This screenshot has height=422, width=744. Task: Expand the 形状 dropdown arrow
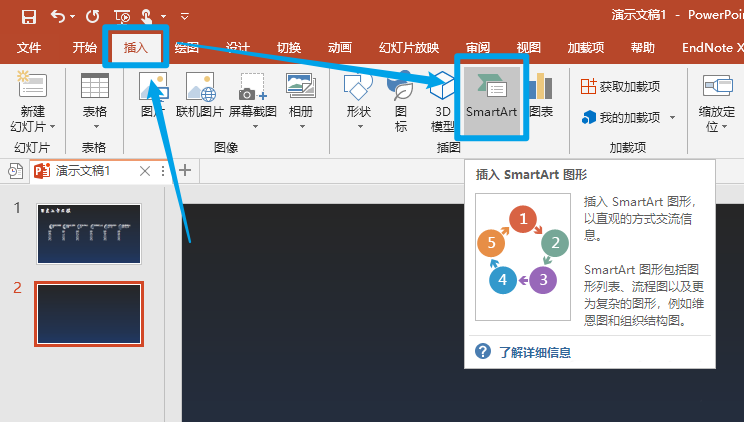click(360, 127)
